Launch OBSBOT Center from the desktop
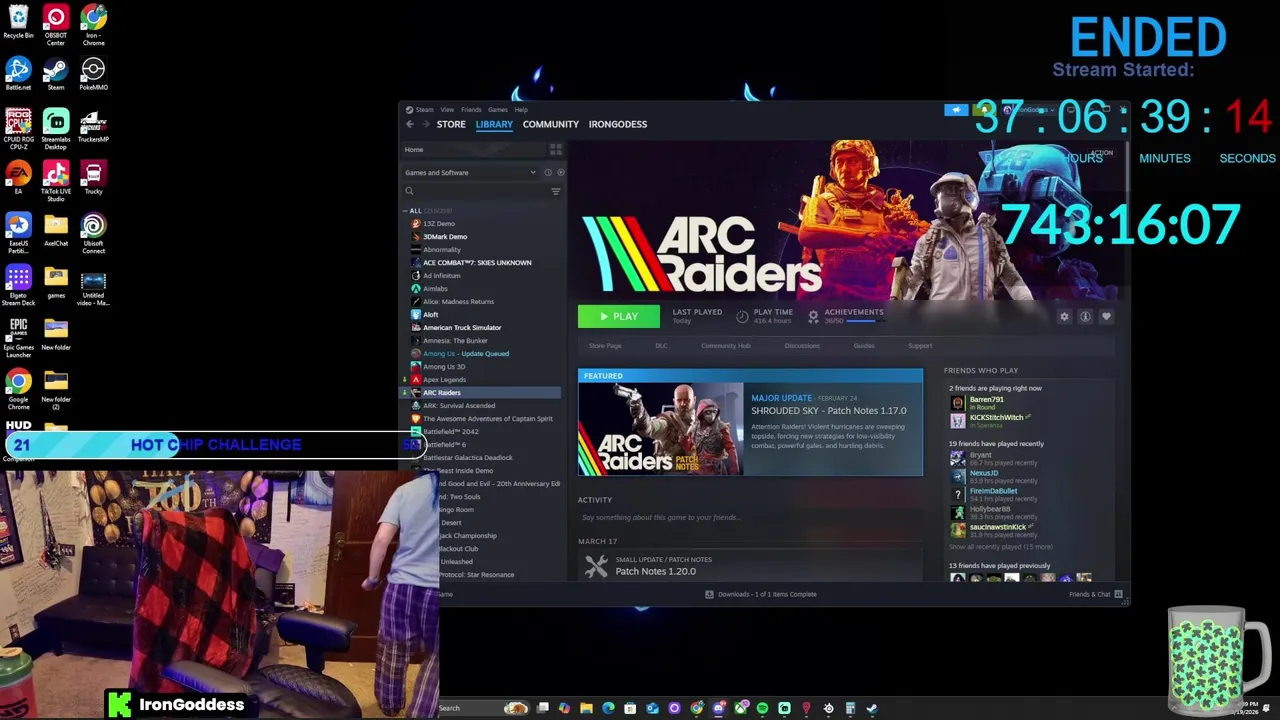This screenshot has width=1280, height=720. point(56,25)
